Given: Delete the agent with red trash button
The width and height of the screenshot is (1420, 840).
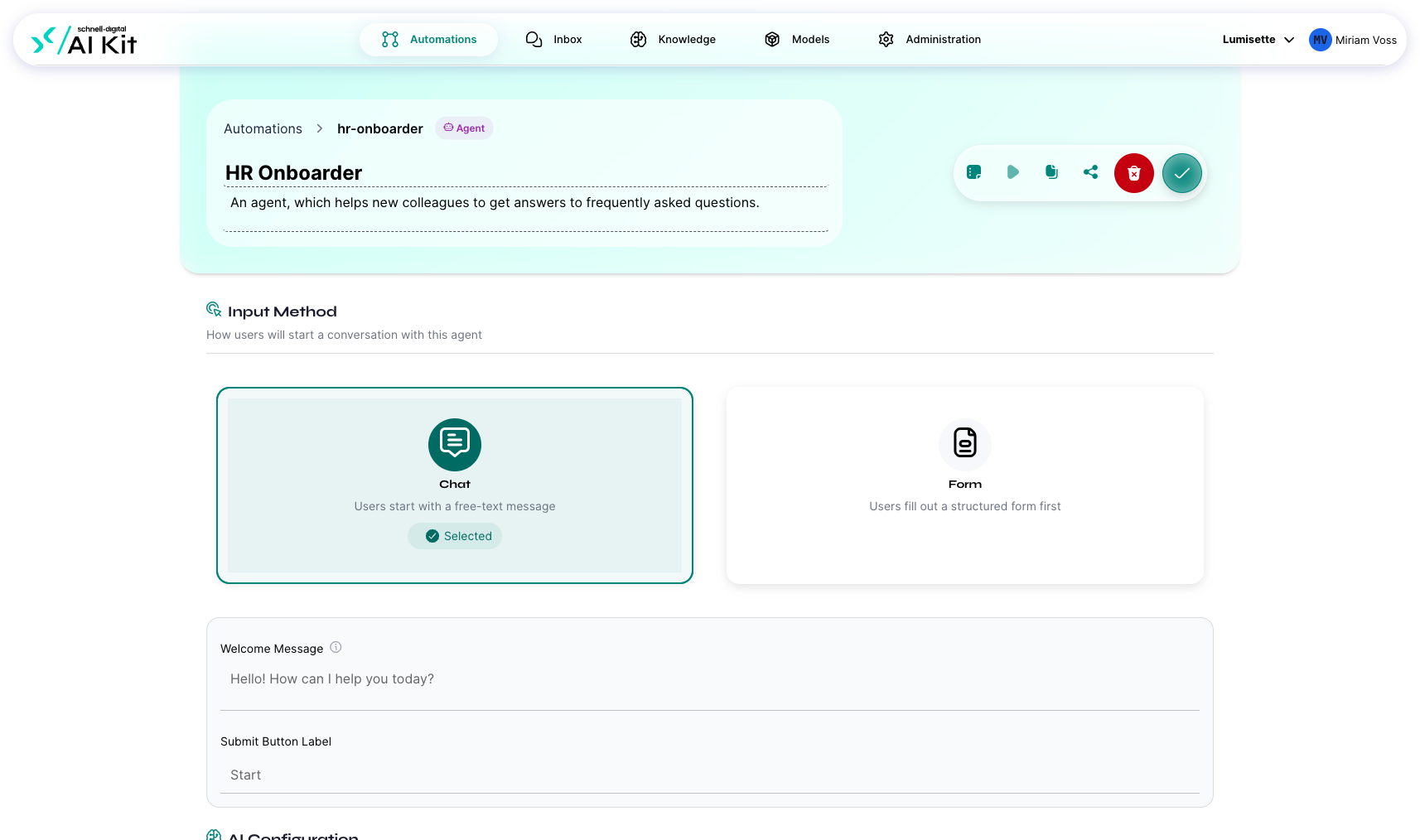Looking at the screenshot, I should point(1134,173).
